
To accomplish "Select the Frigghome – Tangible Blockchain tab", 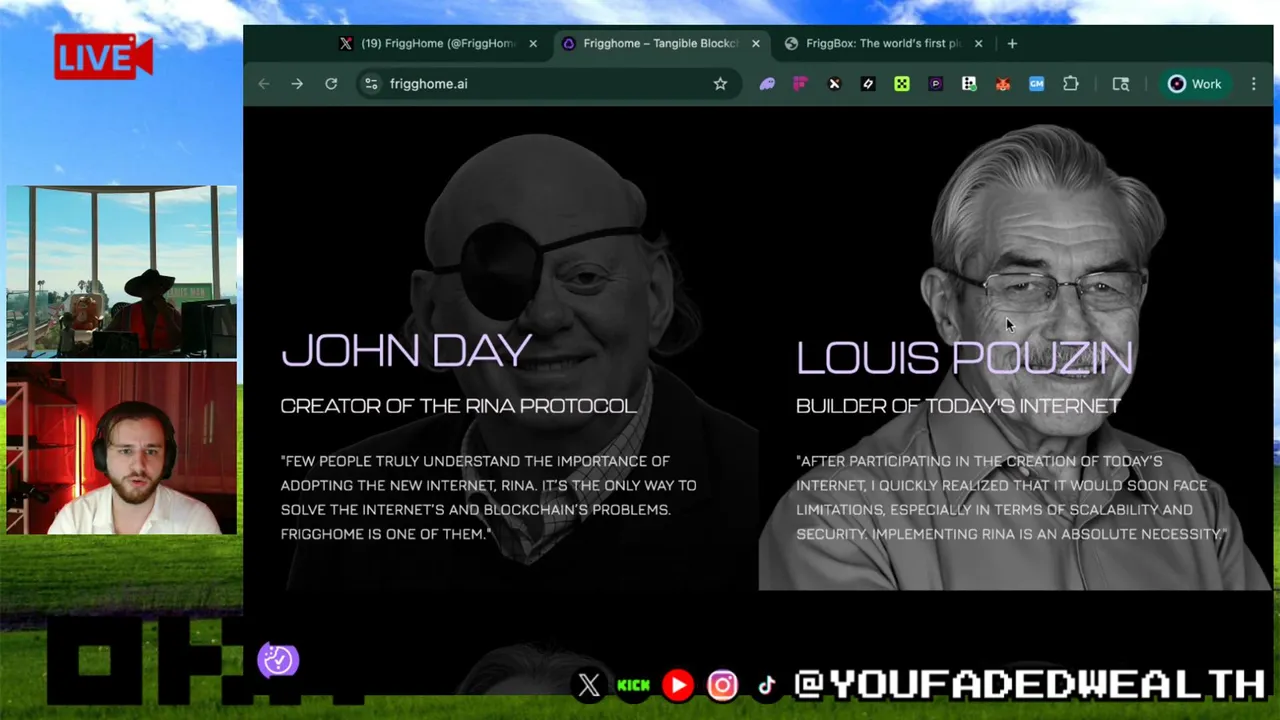I will pyautogui.click(x=660, y=43).
